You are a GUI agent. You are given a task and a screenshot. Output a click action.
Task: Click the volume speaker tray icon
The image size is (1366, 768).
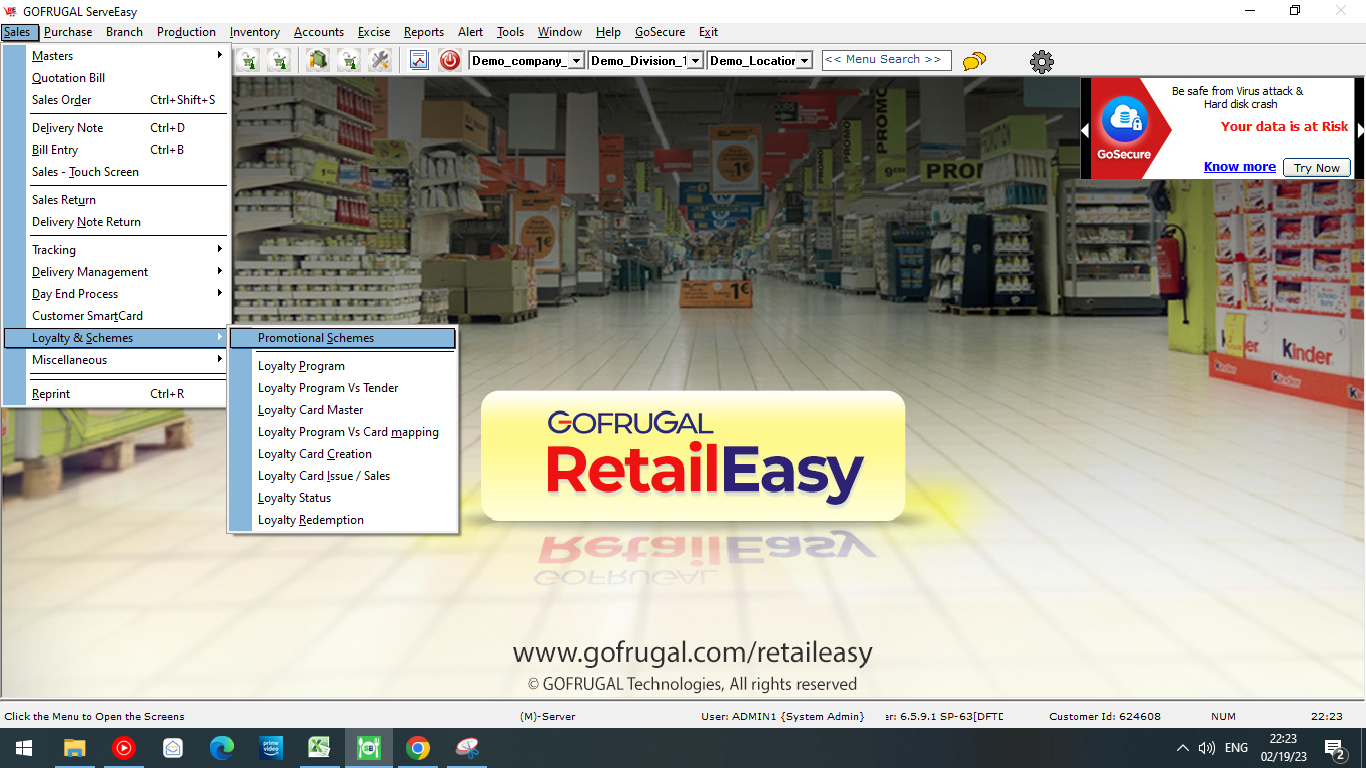point(1207,748)
